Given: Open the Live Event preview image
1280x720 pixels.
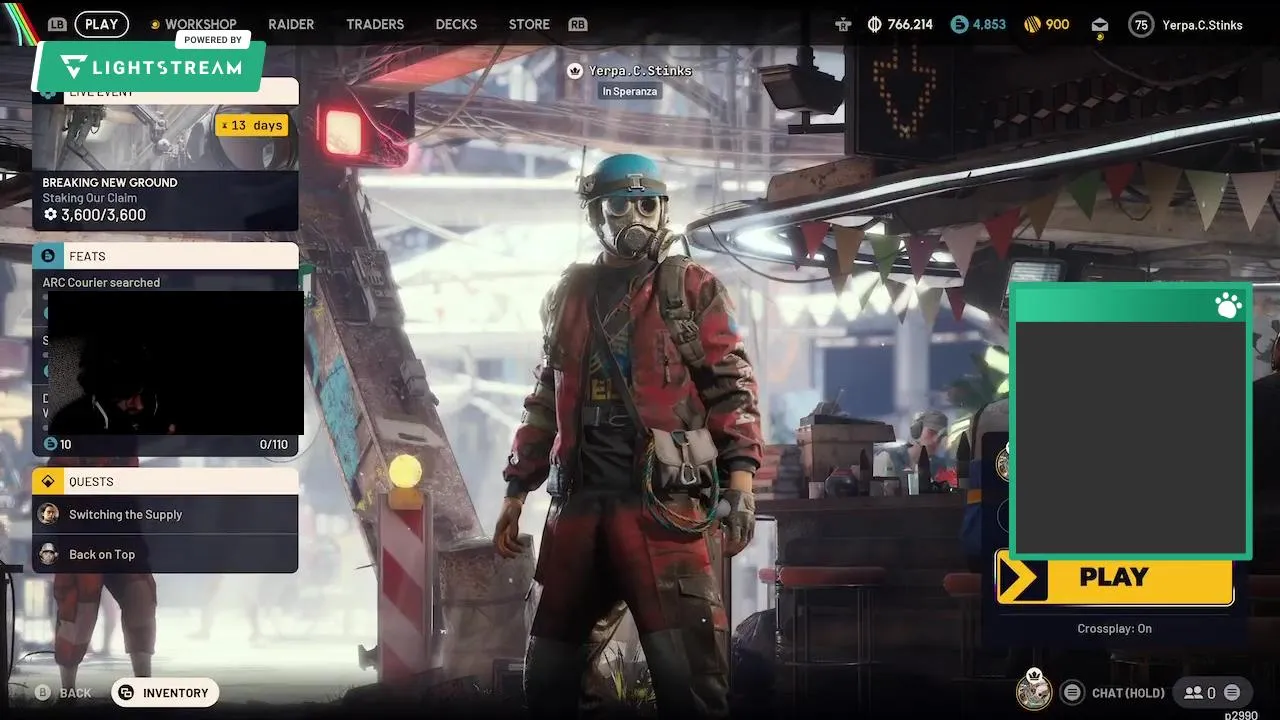Looking at the screenshot, I should coord(165,138).
